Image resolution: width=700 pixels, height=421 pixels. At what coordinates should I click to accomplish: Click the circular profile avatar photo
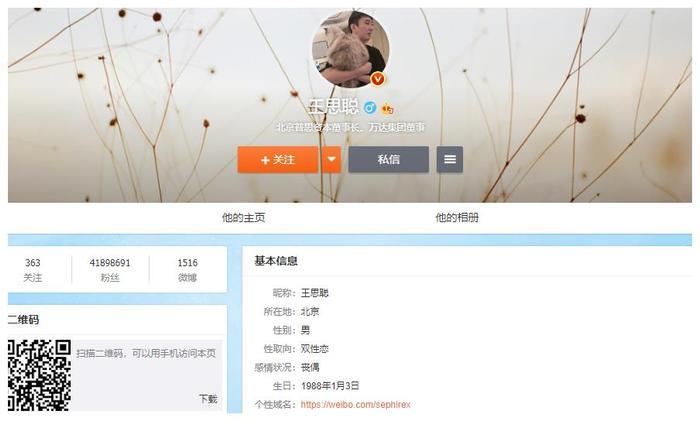point(350,49)
